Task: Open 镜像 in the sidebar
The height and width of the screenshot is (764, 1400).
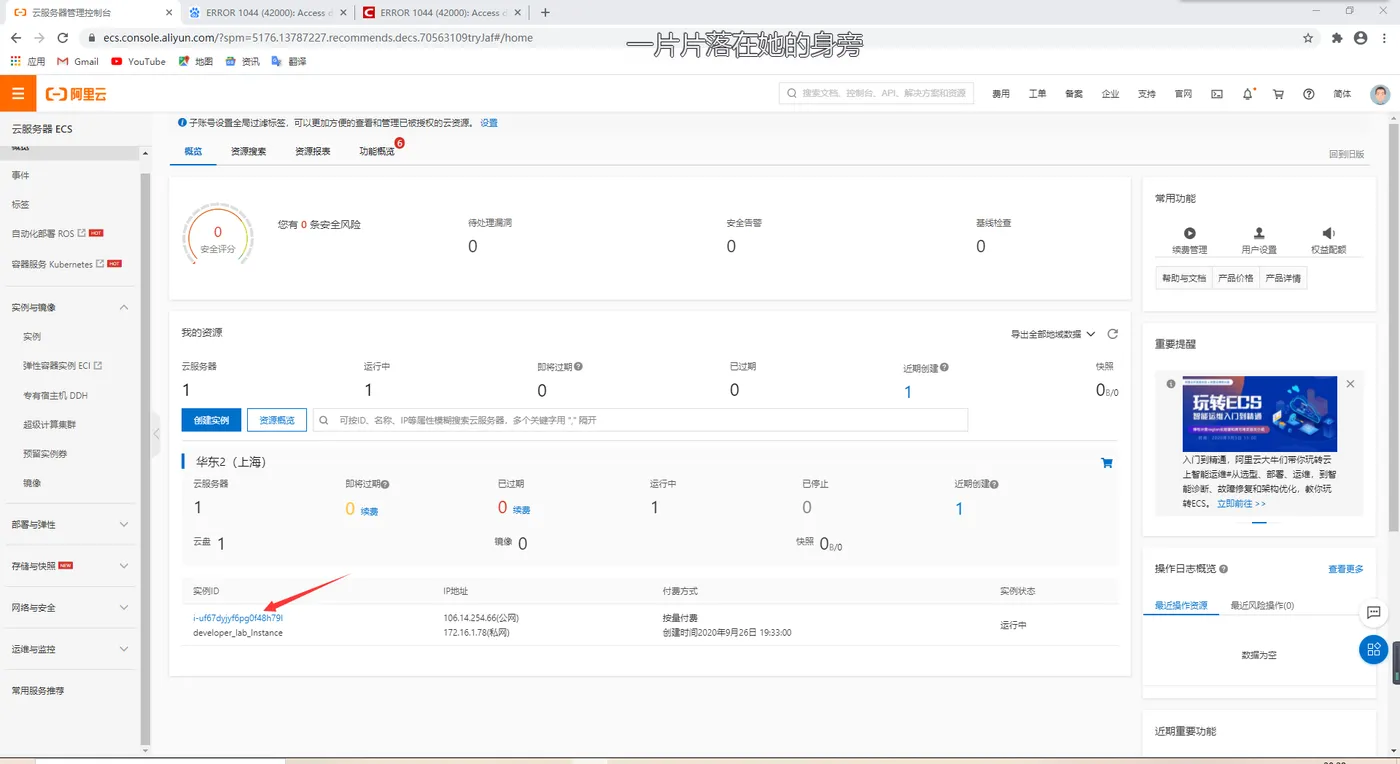Action: 32,483
